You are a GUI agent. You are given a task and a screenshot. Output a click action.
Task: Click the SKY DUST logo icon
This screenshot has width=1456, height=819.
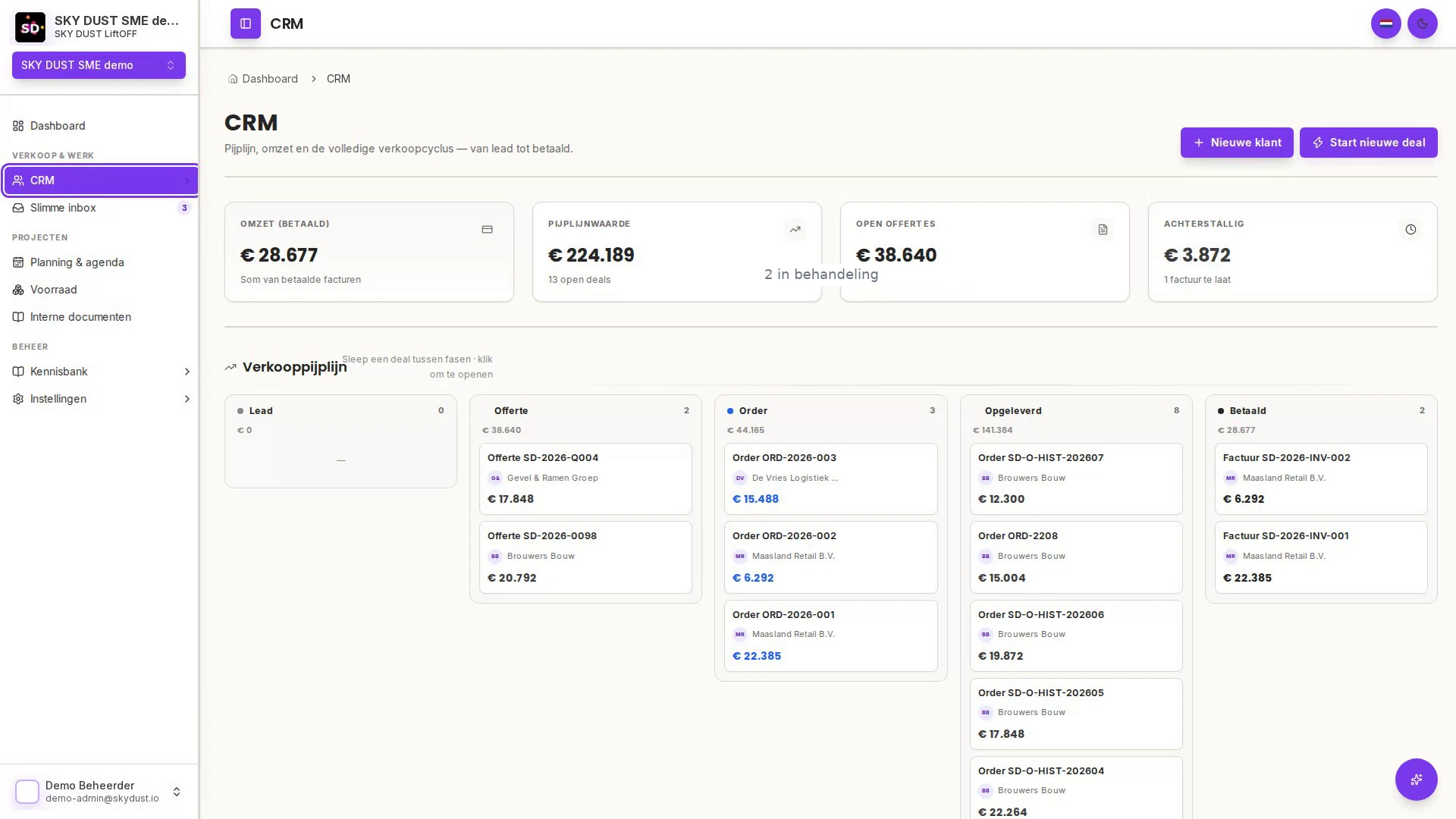click(30, 27)
